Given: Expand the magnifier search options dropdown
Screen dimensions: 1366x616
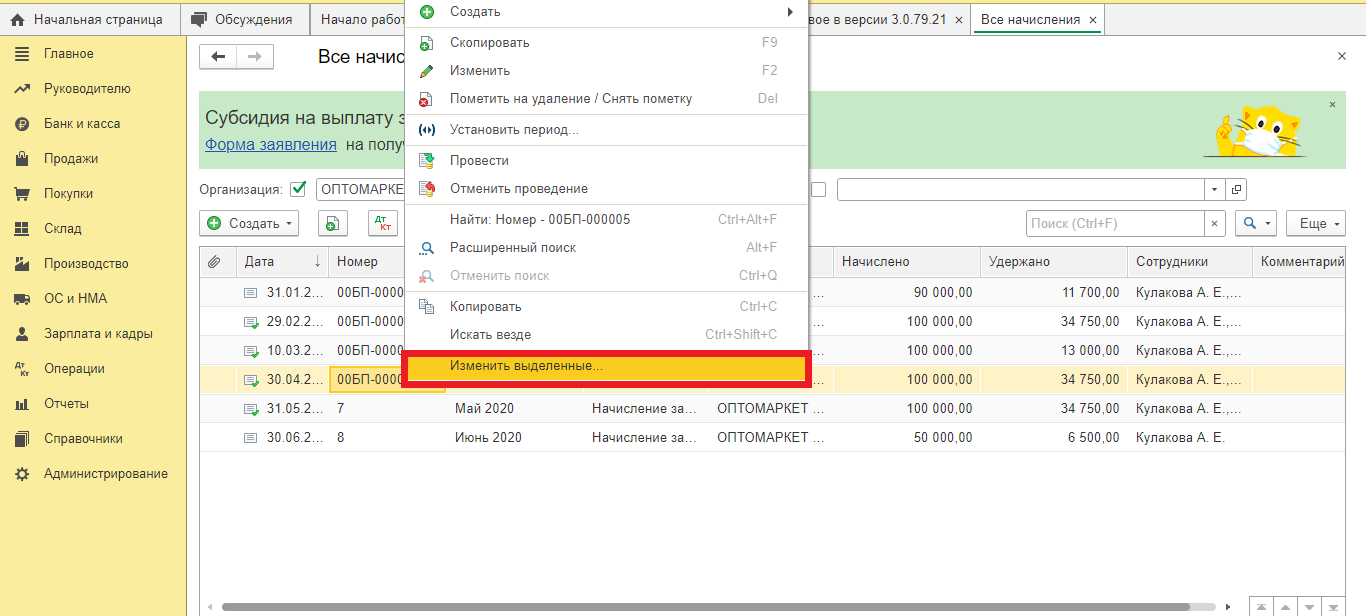Looking at the screenshot, I should click(1256, 224).
